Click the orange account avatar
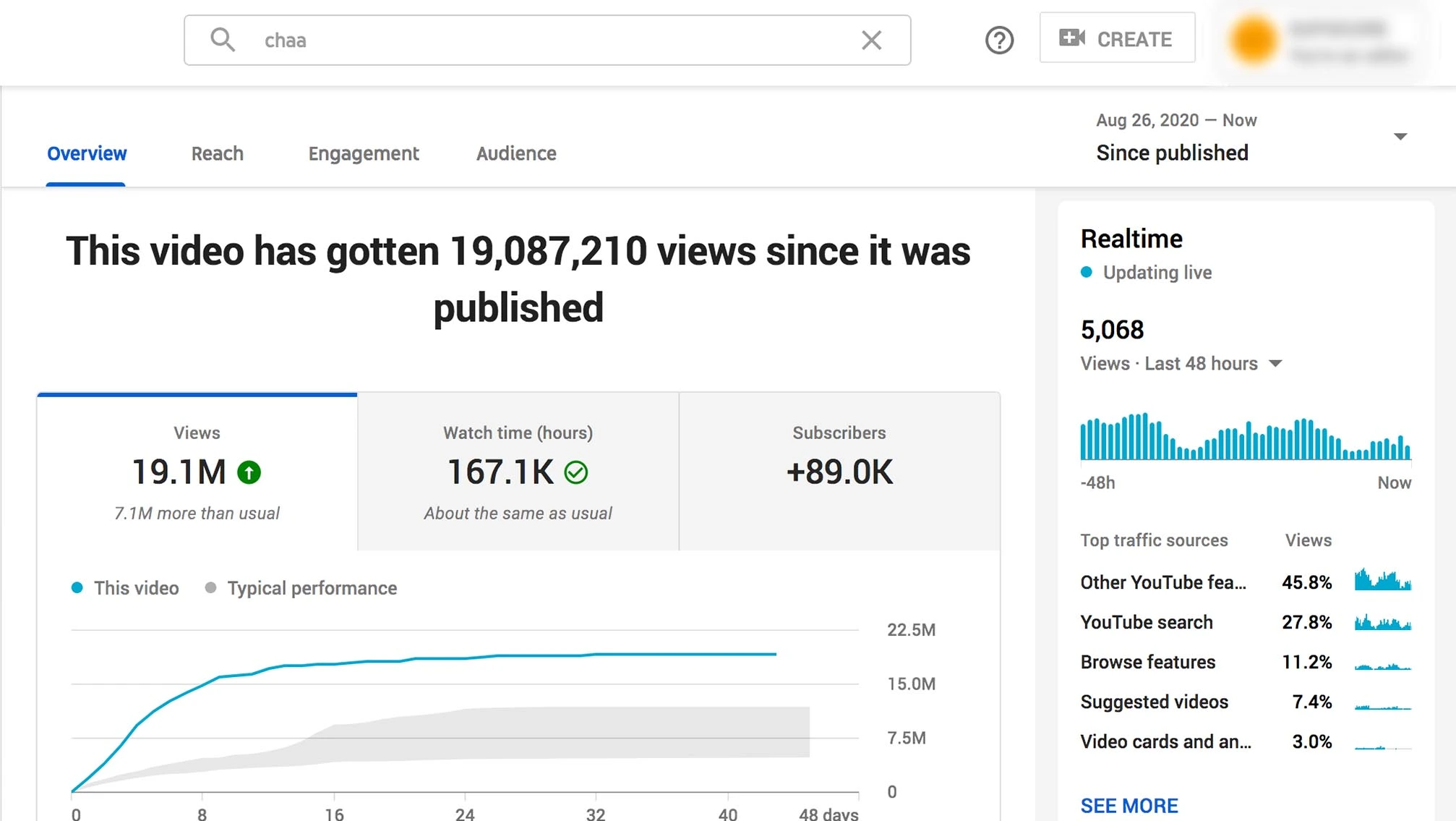Viewport: 1456px width, 821px height. (x=1254, y=40)
